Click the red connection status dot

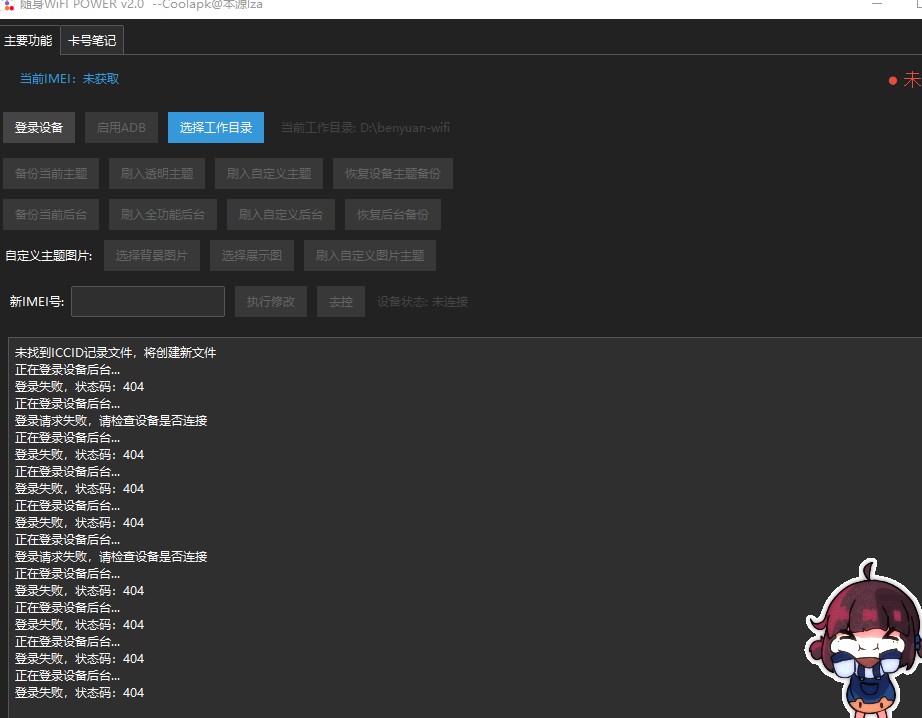[893, 81]
